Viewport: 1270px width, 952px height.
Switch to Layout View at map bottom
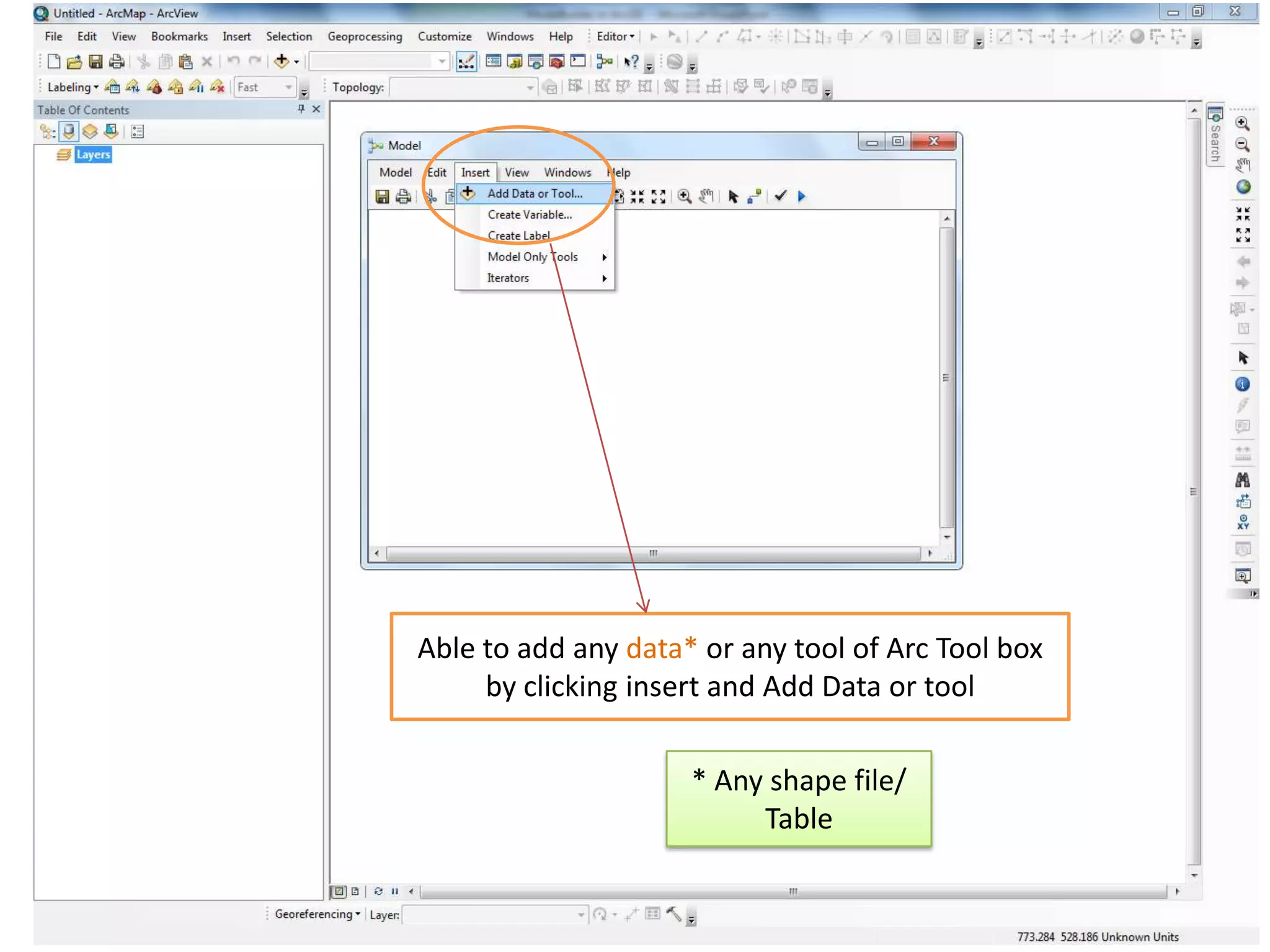point(355,891)
